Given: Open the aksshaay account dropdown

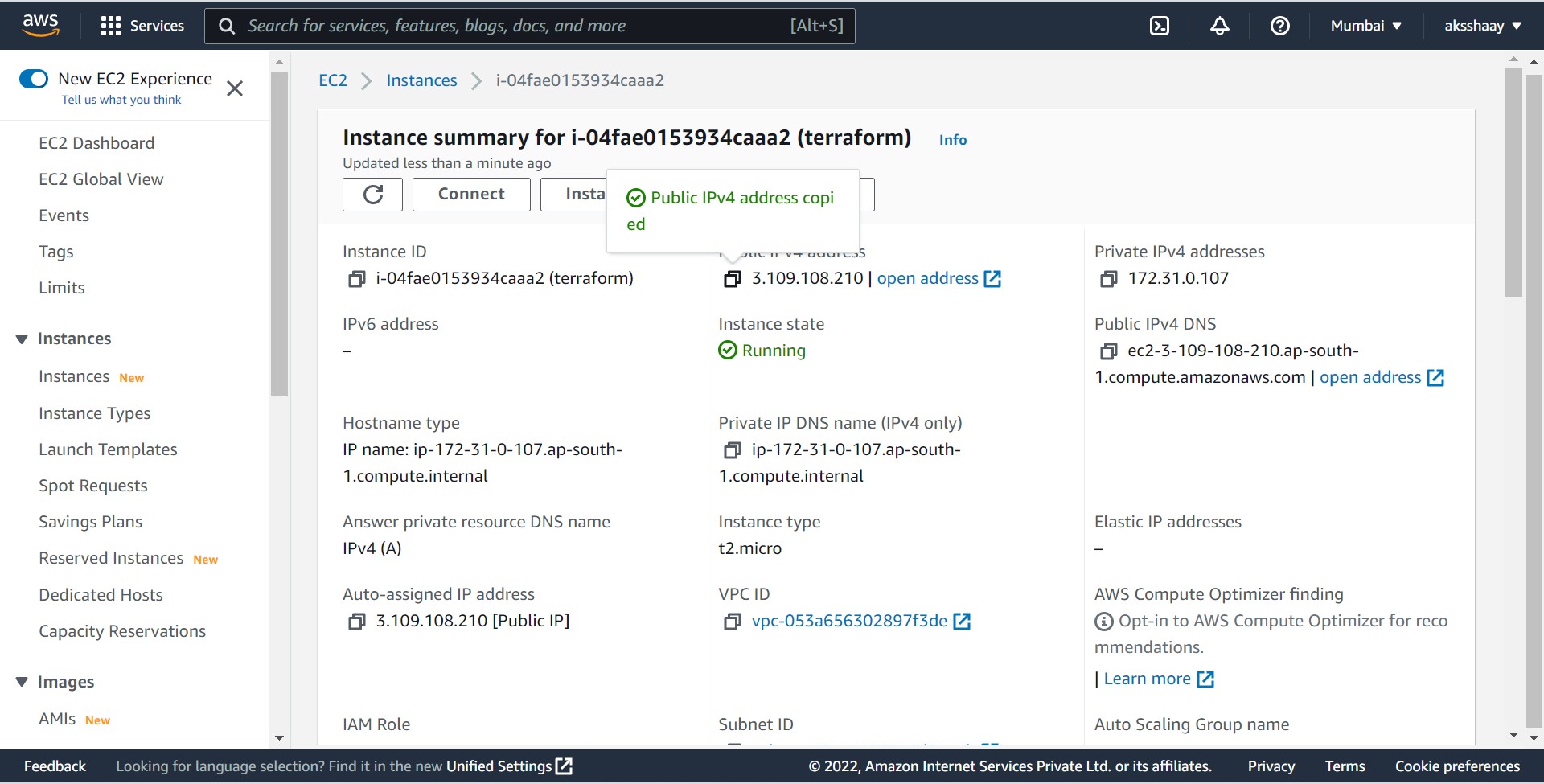Looking at the screenshot, I should (1482, 26).
